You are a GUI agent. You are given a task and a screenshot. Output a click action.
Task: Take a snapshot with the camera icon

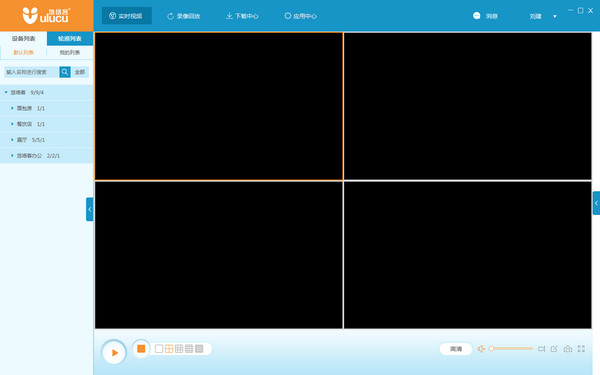click(568, 349)
